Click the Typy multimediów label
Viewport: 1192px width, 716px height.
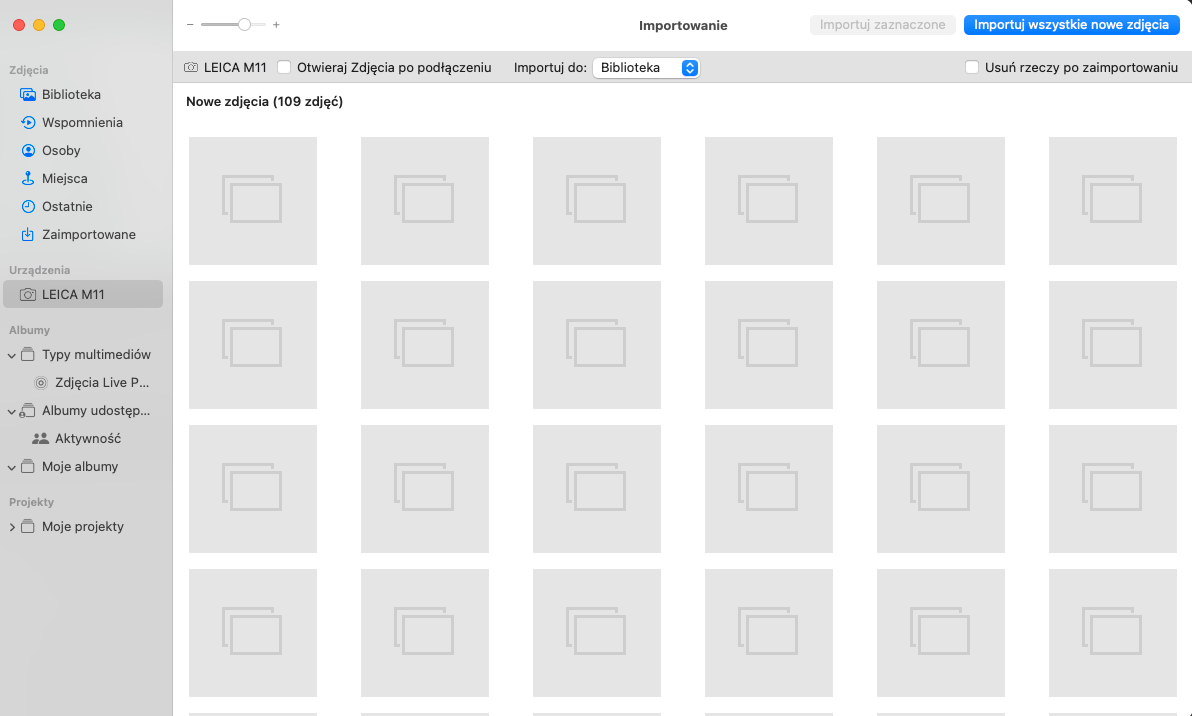coord(97,354)
